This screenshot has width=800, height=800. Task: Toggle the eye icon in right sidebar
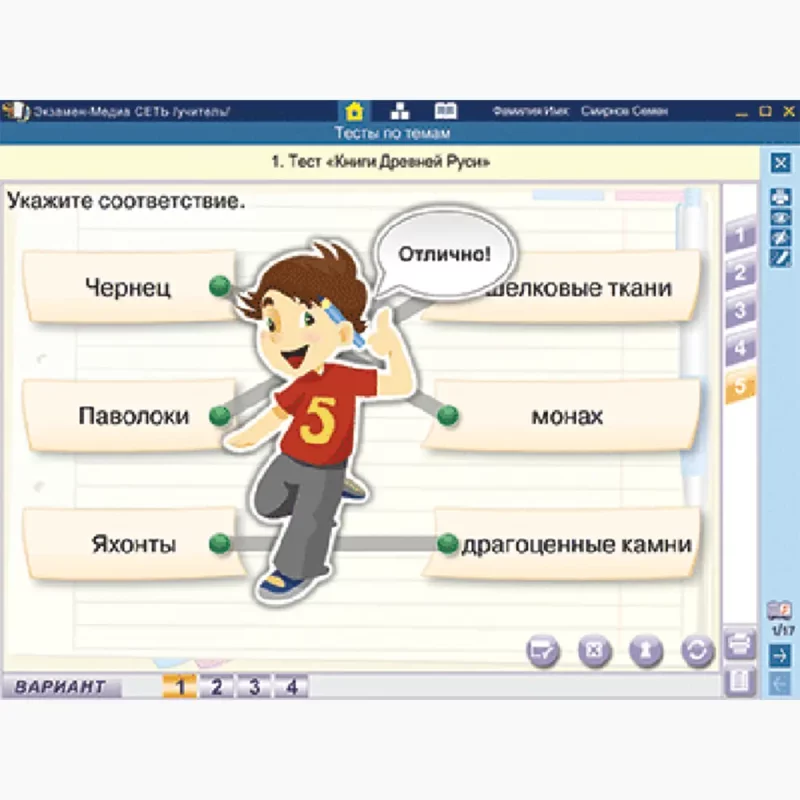click(x=780, y=218)
